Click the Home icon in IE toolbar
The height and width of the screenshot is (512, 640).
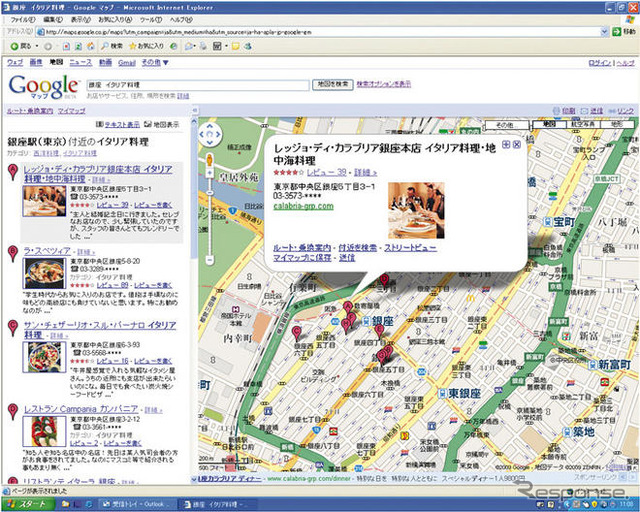click(91, 47)
